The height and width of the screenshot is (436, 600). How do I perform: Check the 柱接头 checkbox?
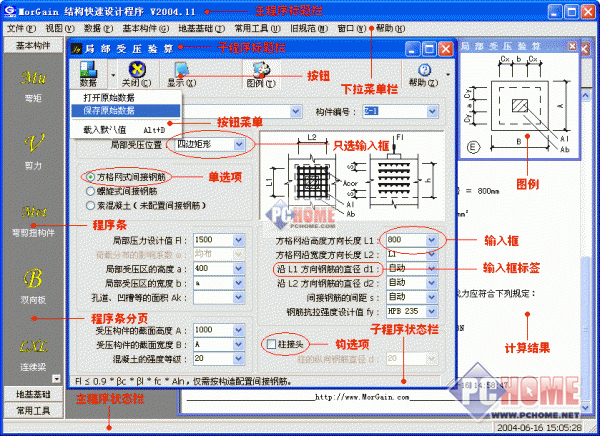tap(271, 344)
